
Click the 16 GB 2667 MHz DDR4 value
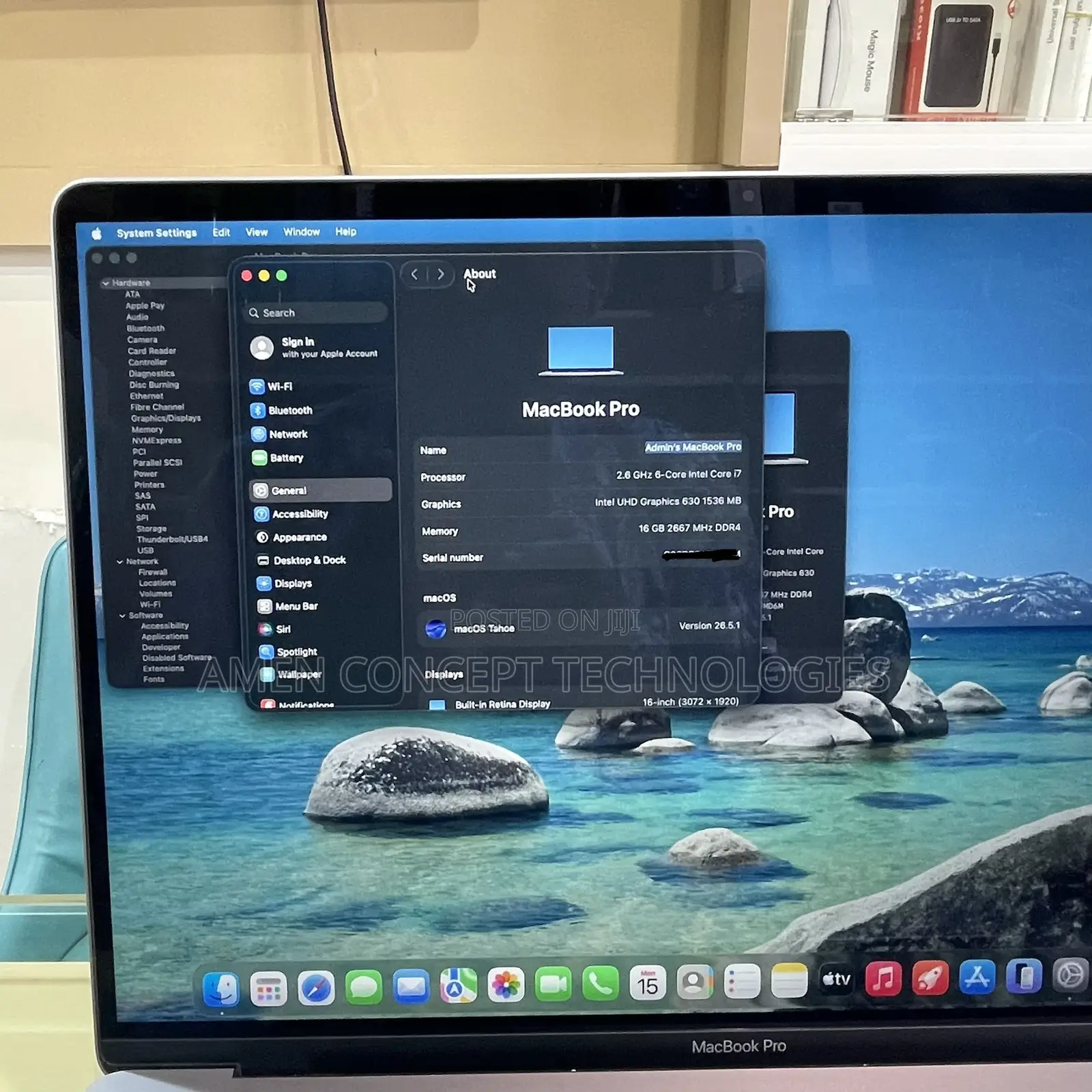point(689,528)
